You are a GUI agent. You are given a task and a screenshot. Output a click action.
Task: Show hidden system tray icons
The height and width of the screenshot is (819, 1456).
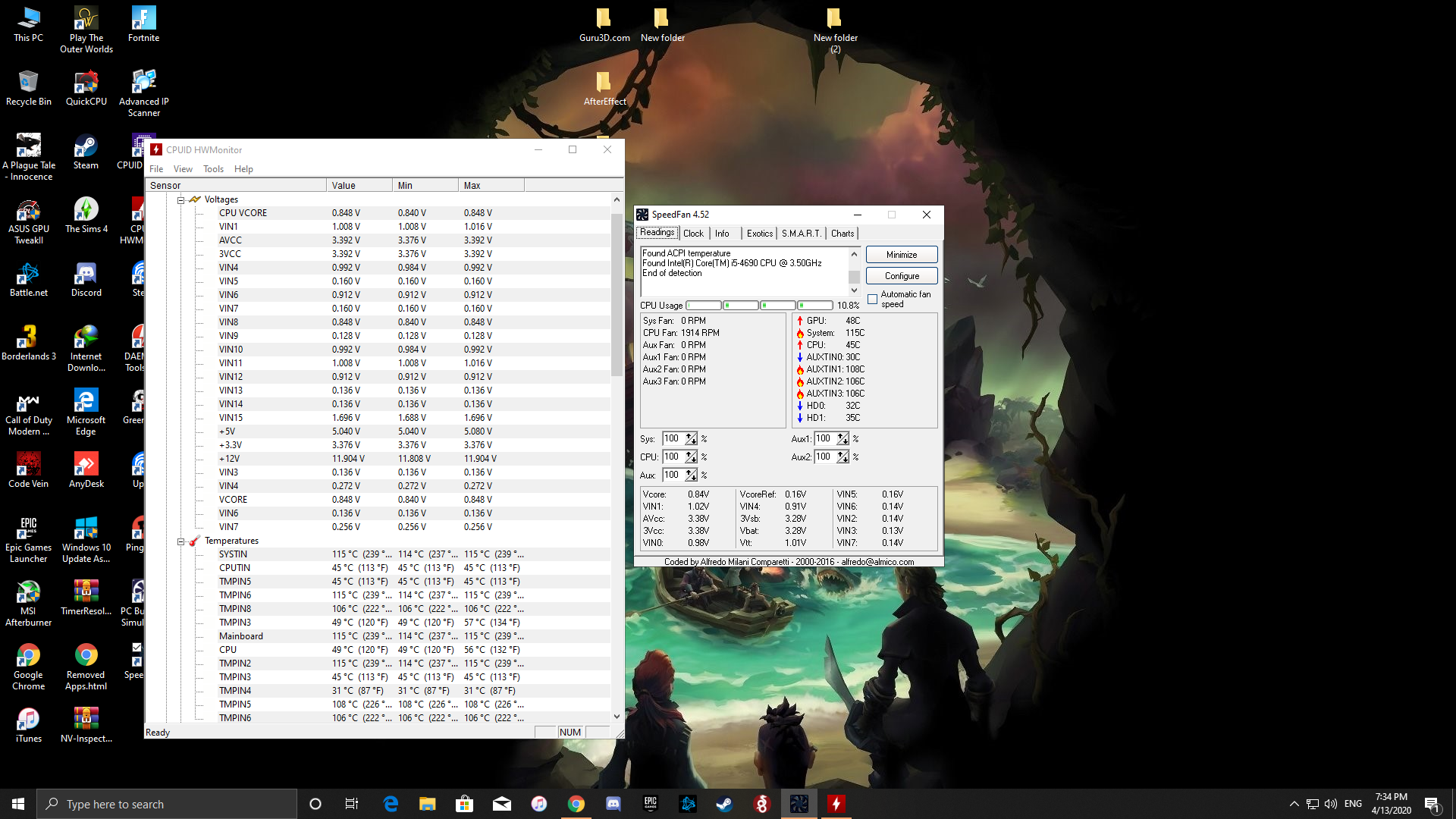click(x=1294, y=804)
